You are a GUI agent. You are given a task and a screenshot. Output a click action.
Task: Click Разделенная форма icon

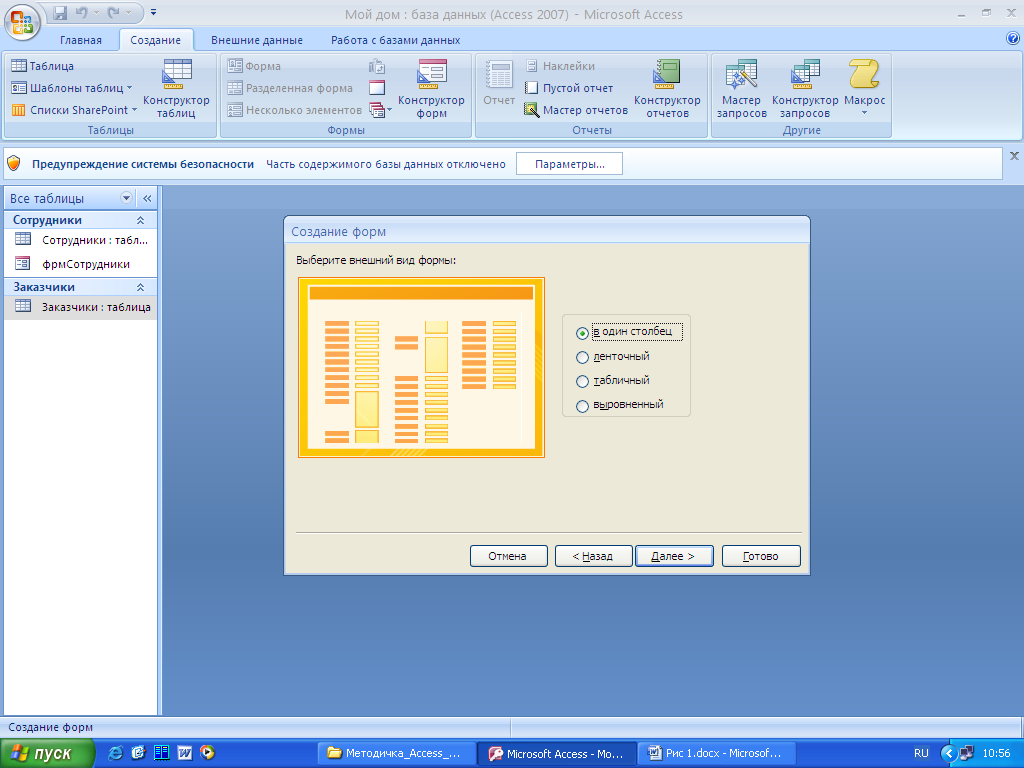click(235, 88)
